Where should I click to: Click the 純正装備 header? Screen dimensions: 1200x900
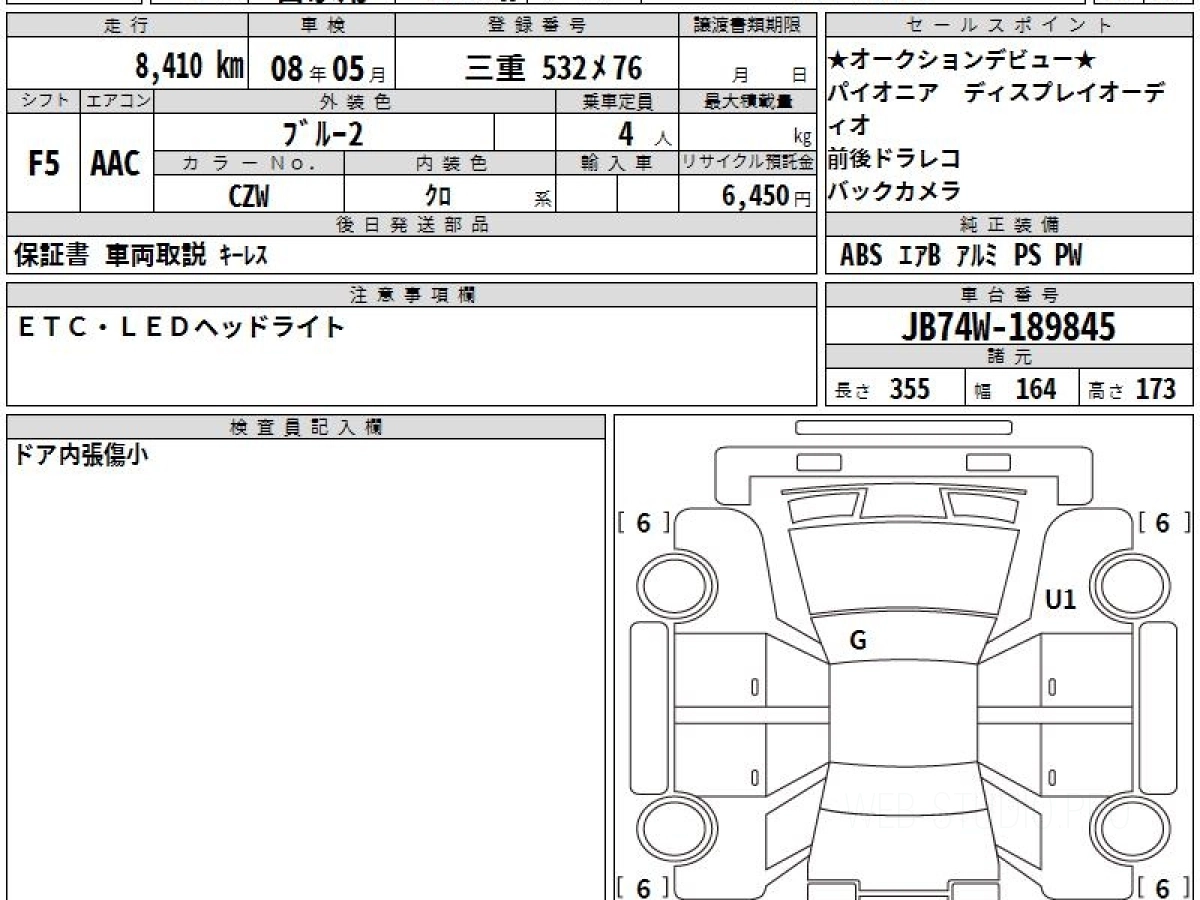[1010, 225]
